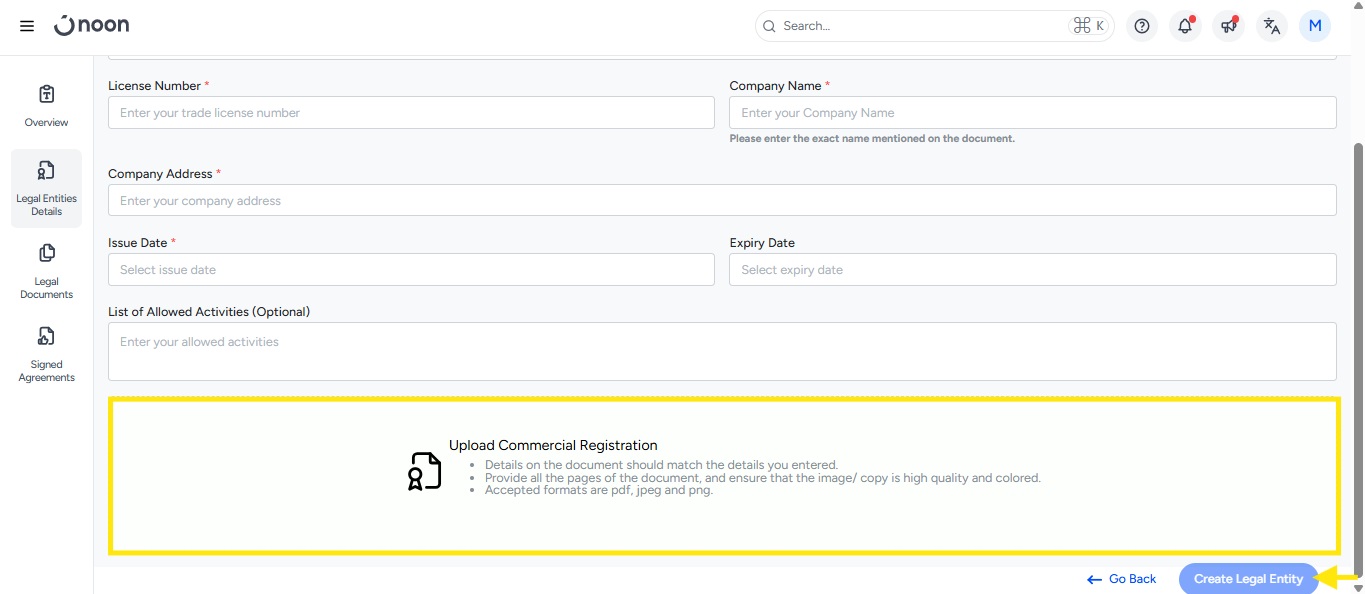Click the Go Back link
Viewport: 1365px width, 594px height.
(1122, 579)
